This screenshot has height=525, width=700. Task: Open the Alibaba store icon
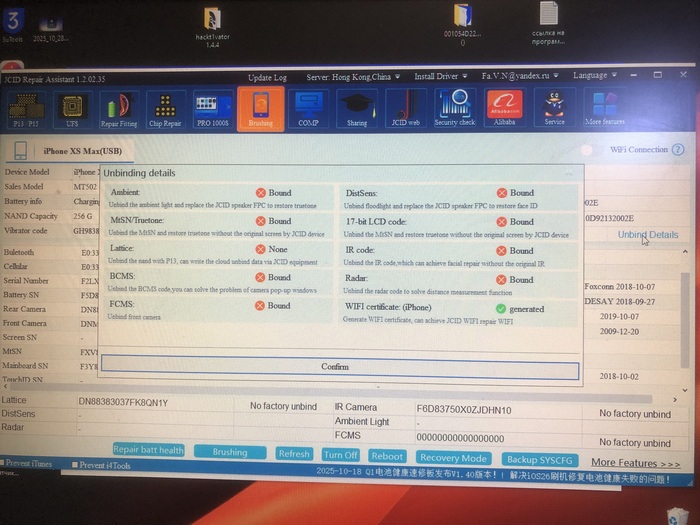coord(504,109)
